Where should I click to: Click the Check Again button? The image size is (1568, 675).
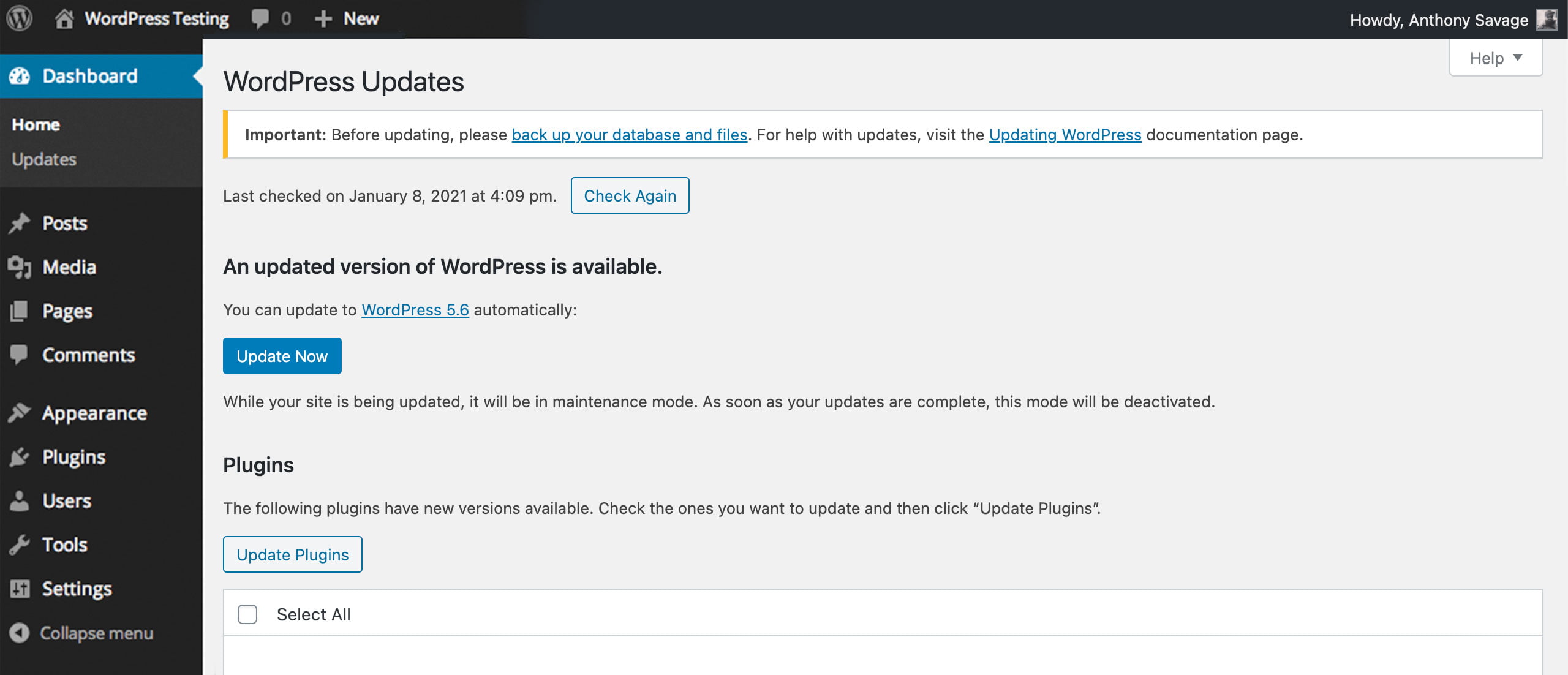click(630, 195)
